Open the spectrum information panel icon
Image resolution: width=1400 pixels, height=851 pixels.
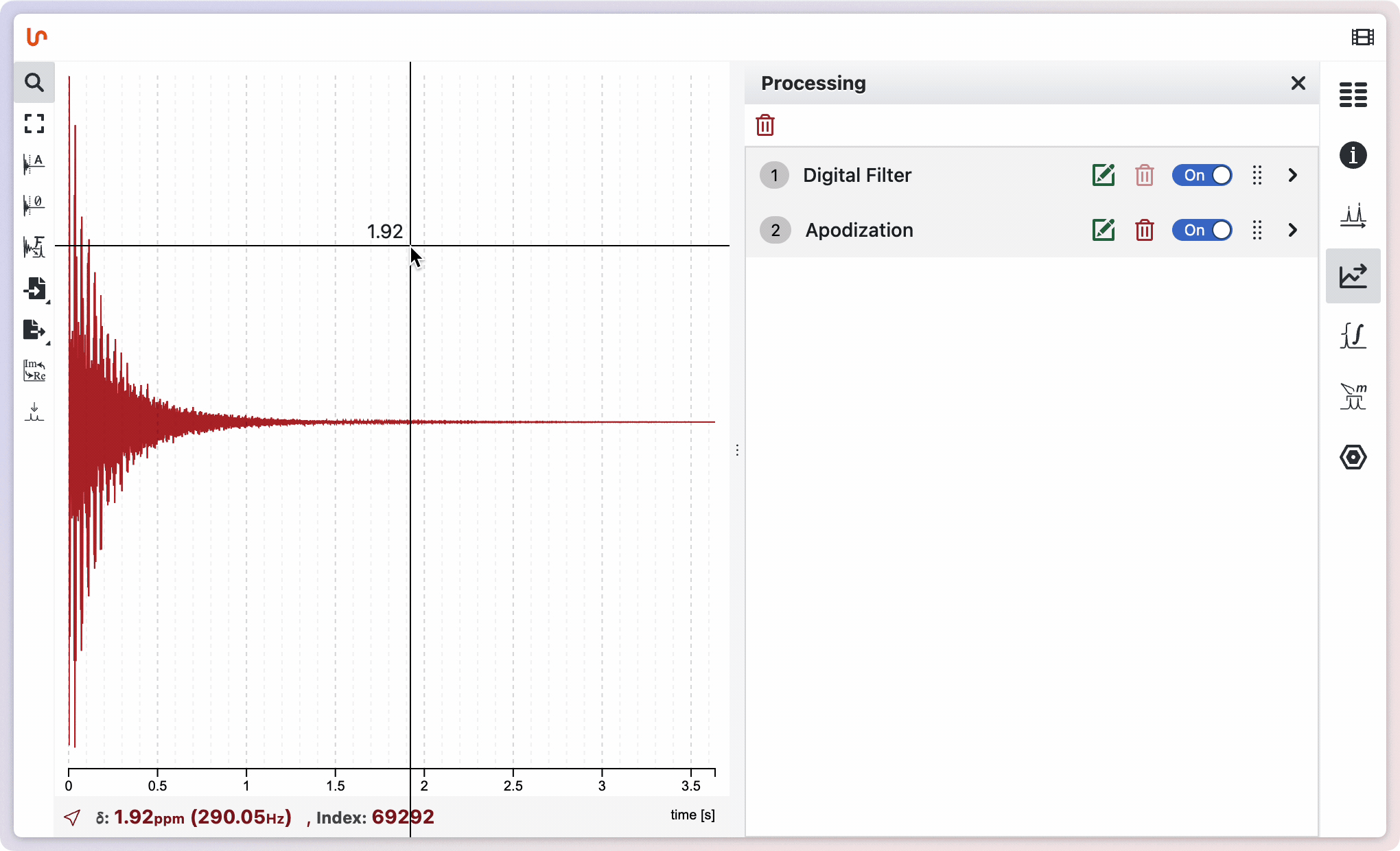1353,155
